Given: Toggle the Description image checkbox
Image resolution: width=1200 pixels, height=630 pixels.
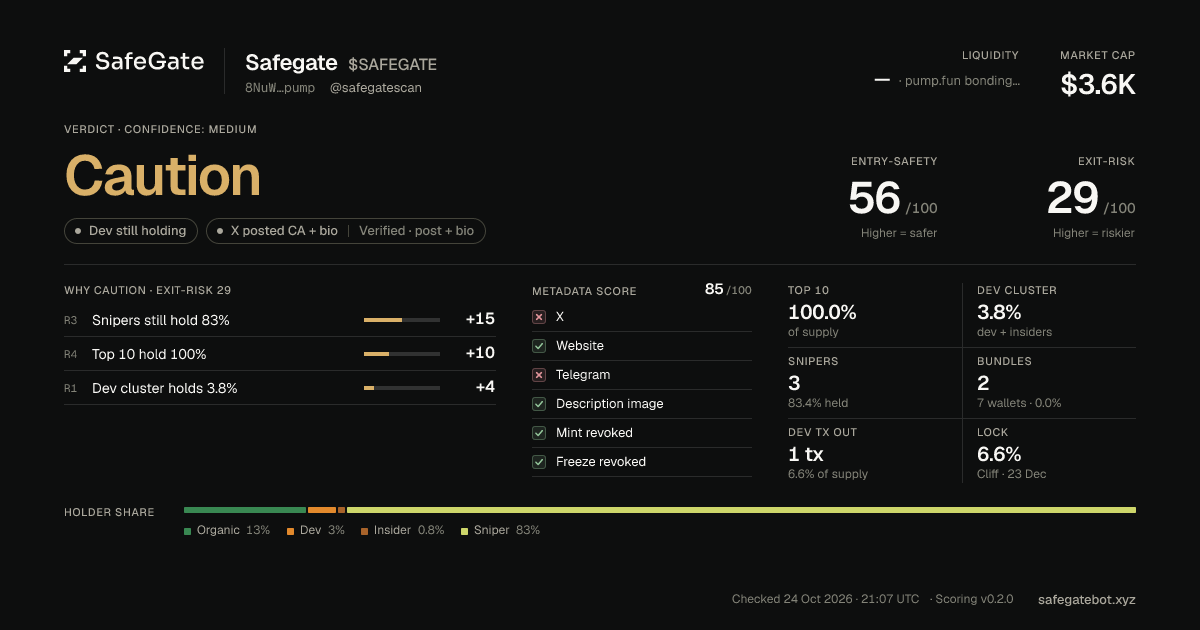Looking at the screenshot, I should [539, 403].
